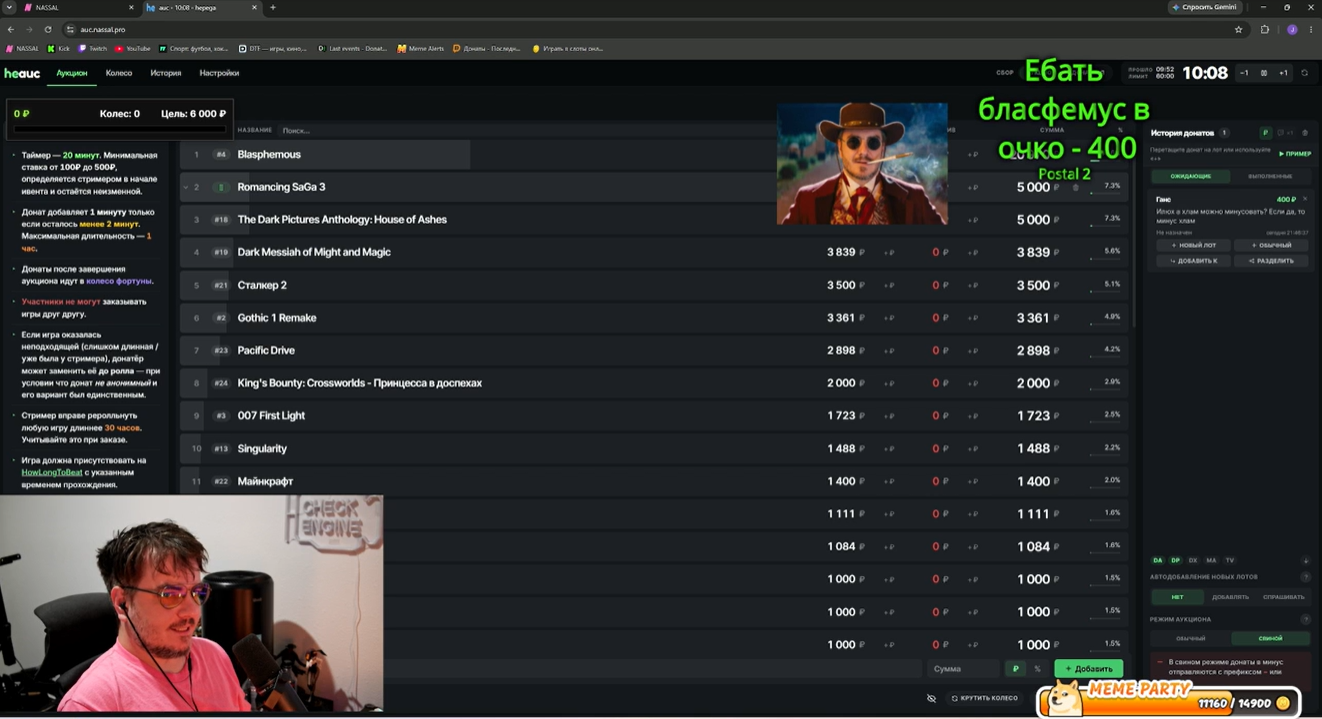The image size is (1322, 719).
Task: Select the % toggle near Сумма
Action: point(1037,668)
